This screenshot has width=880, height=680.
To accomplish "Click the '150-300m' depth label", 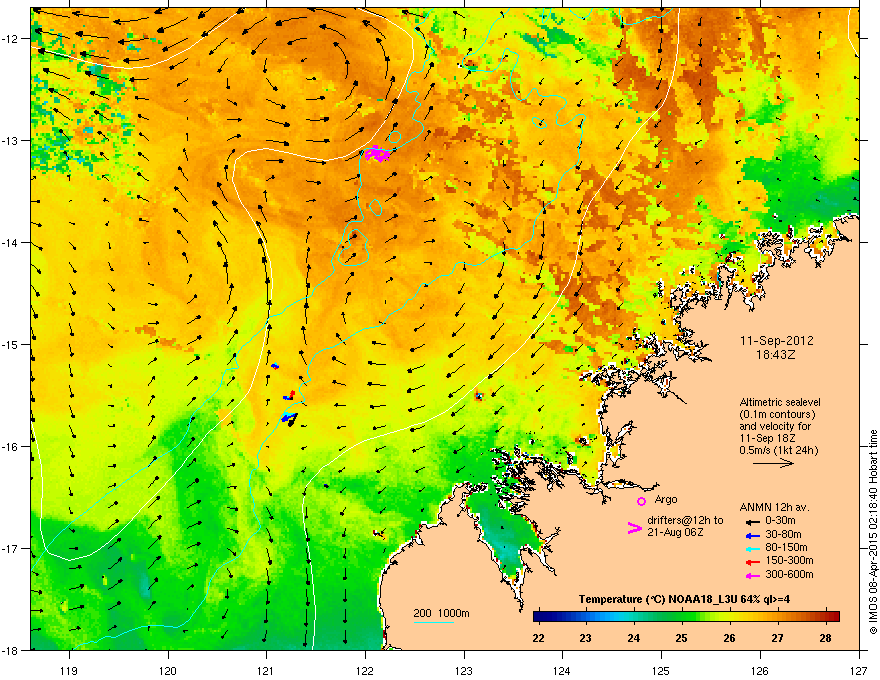I will (x=789, y=560).
